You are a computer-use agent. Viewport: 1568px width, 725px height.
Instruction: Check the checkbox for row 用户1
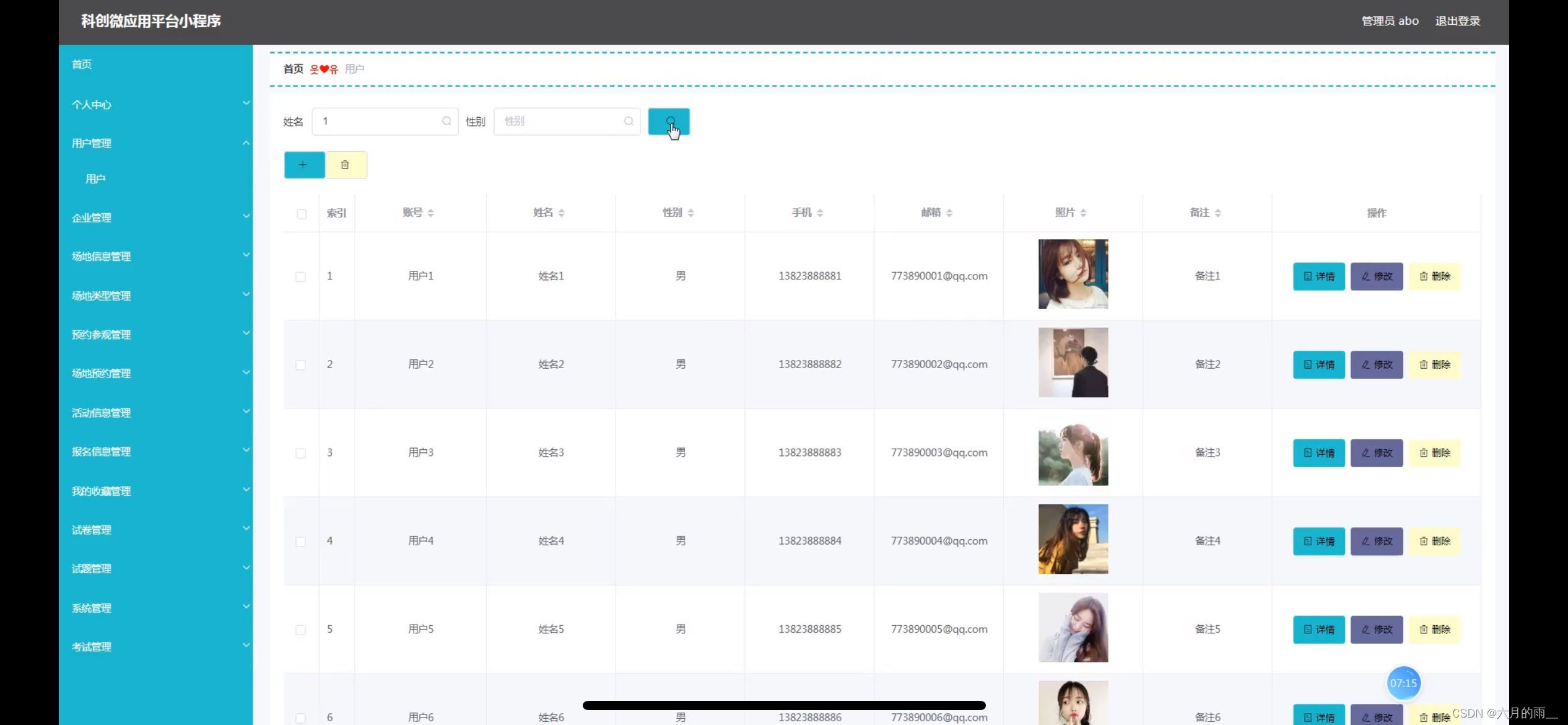pyautogui.click(x=300, y=276)
